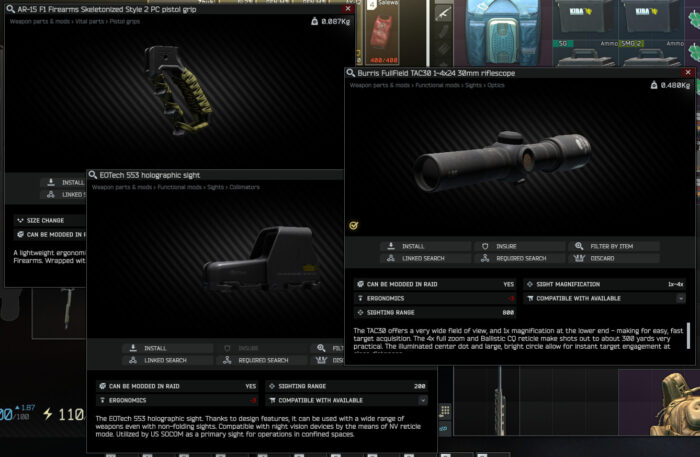Click the Discard crown icon in the Burris window
The height and width of the screenshot is (457, 700).
pos(579,258)
